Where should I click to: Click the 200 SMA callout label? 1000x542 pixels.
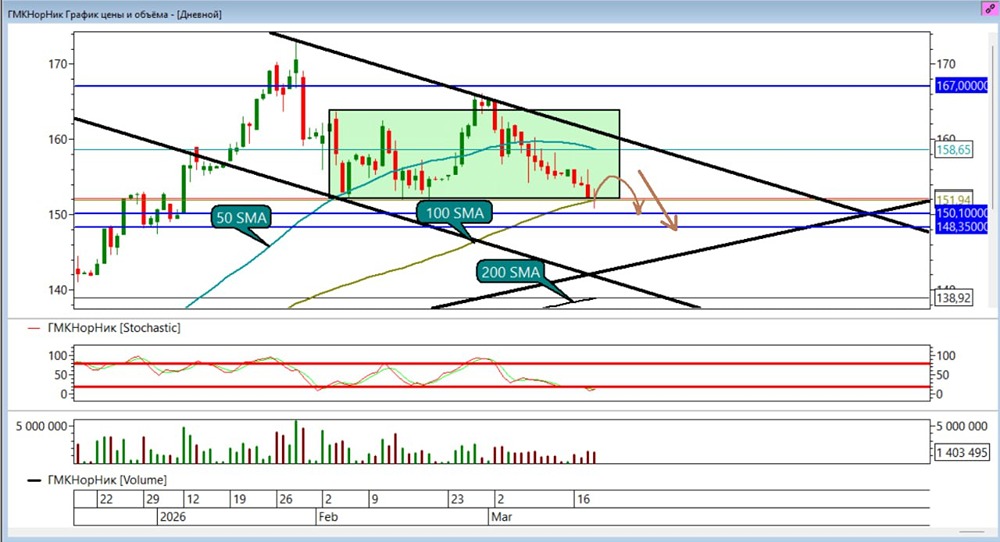tap(510, 272)
